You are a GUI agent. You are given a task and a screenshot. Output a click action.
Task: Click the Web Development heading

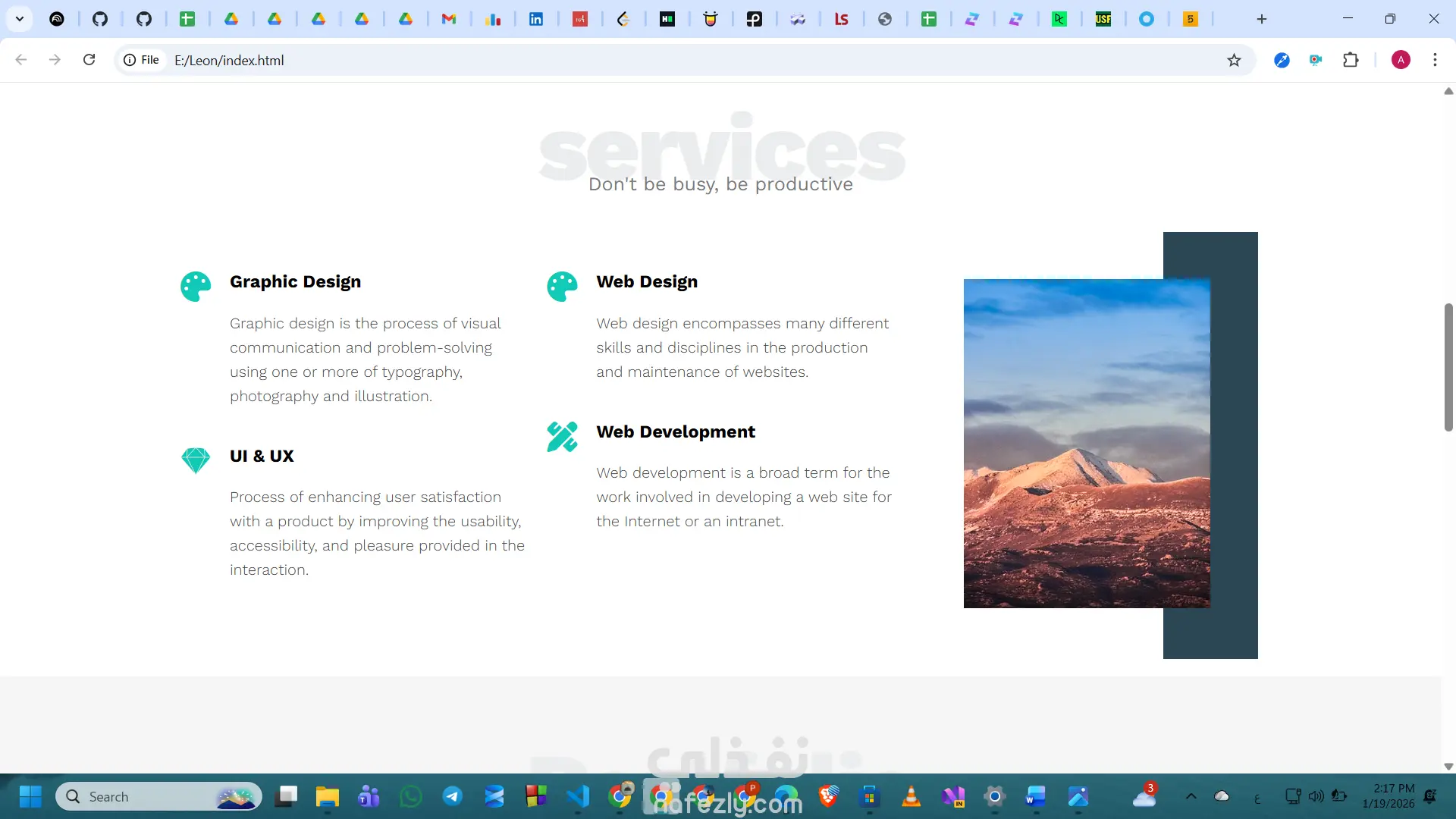point(675,431)
